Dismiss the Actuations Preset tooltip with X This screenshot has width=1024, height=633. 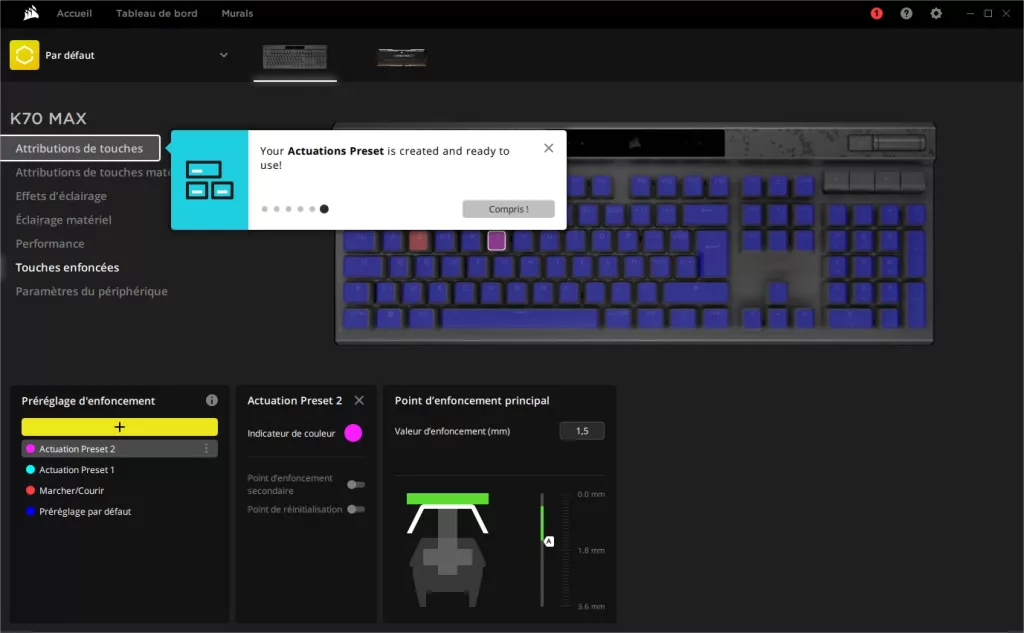(x=549, y=148)
